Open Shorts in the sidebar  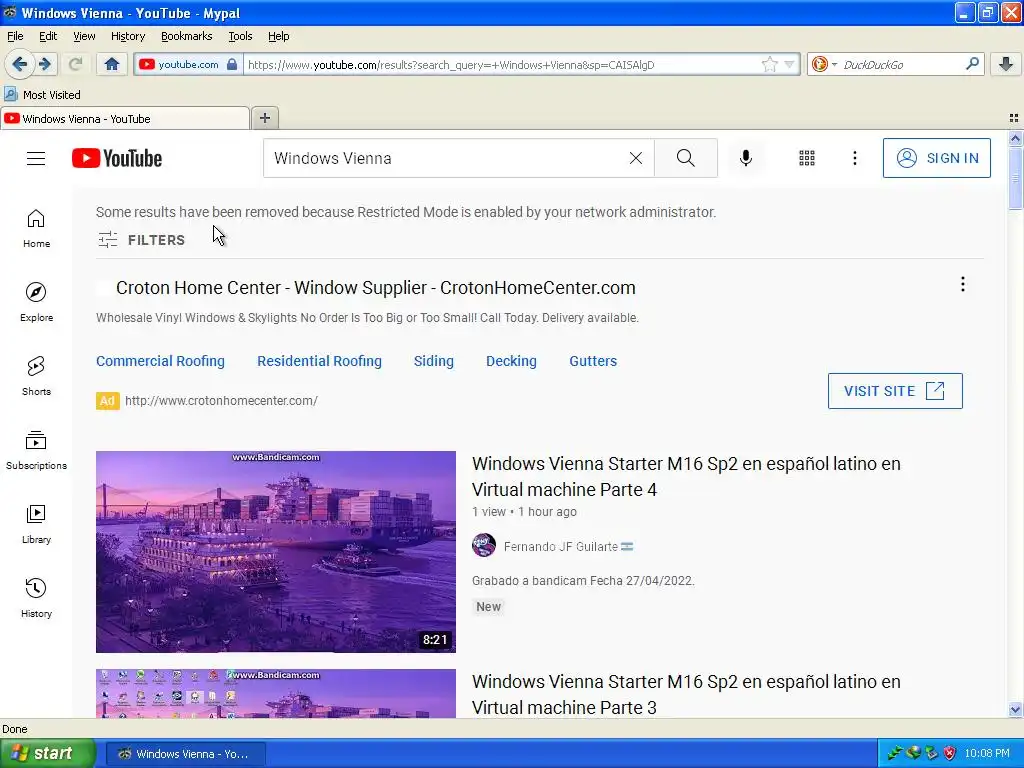37,376
